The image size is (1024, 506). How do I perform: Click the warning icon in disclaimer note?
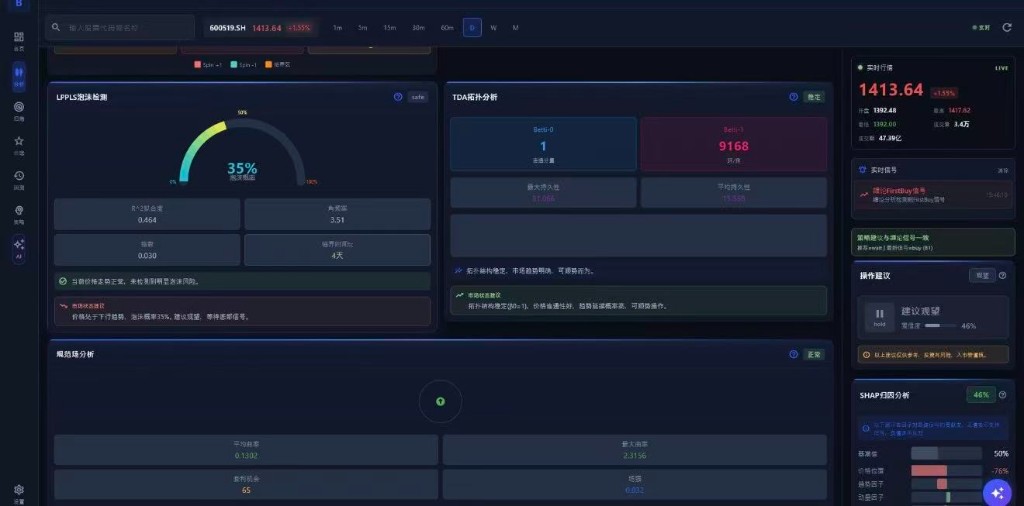[x=867, y=355]
